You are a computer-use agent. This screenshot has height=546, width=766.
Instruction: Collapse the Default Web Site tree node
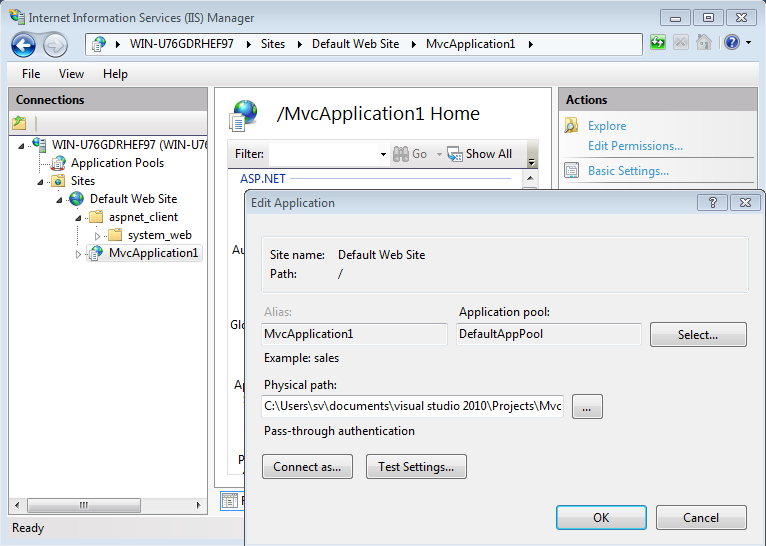tap(59, 199)
